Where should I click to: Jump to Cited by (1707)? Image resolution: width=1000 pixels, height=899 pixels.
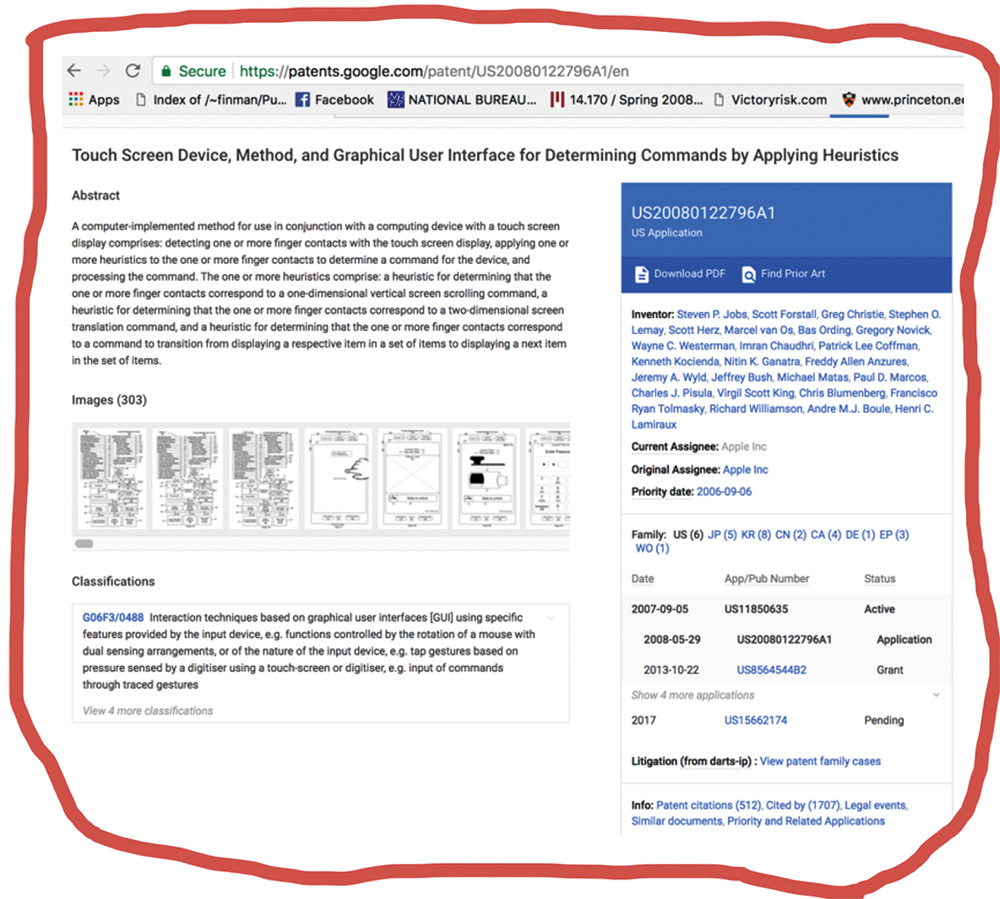point(803,805)
